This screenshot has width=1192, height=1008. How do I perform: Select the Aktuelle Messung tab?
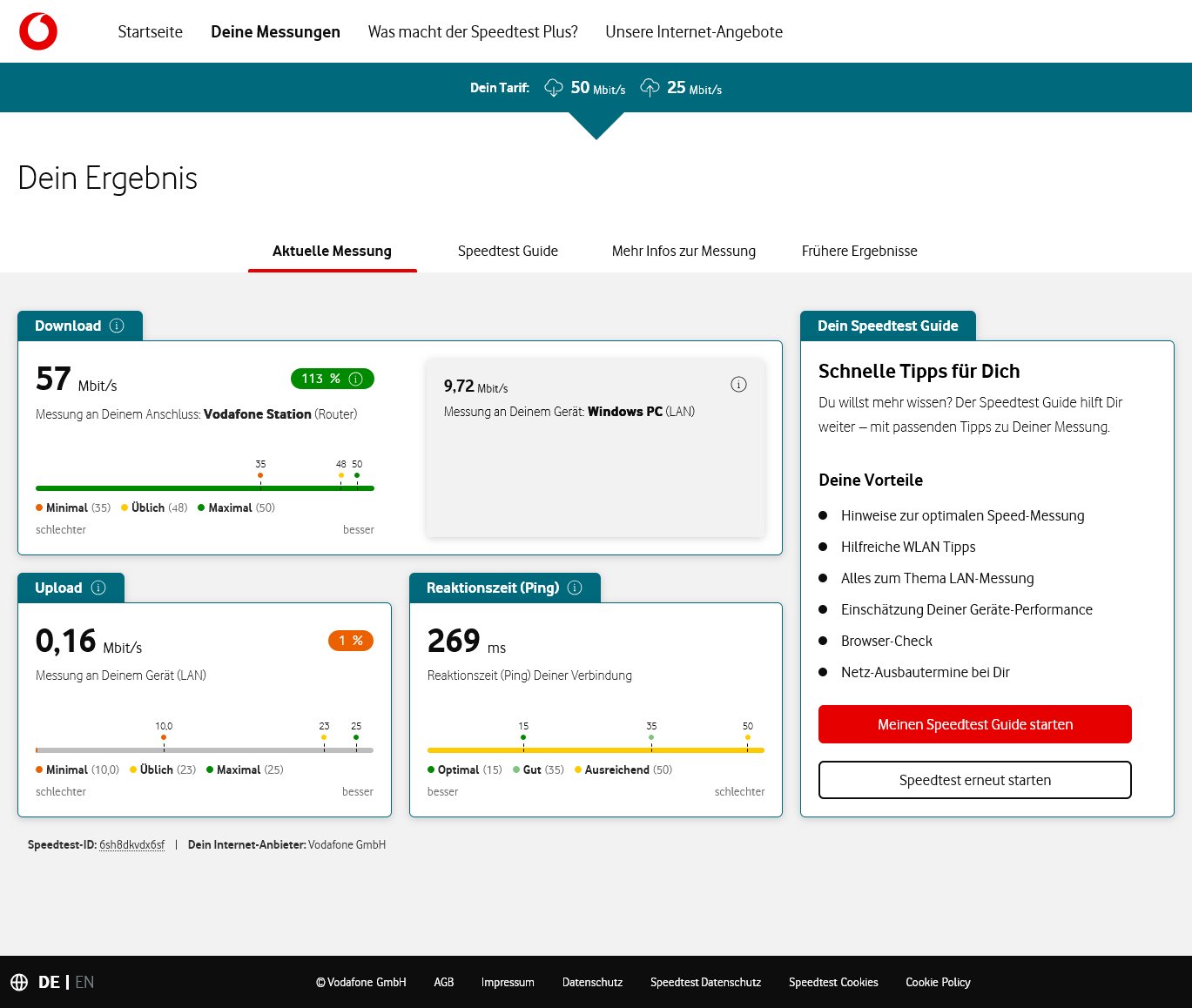332,251
